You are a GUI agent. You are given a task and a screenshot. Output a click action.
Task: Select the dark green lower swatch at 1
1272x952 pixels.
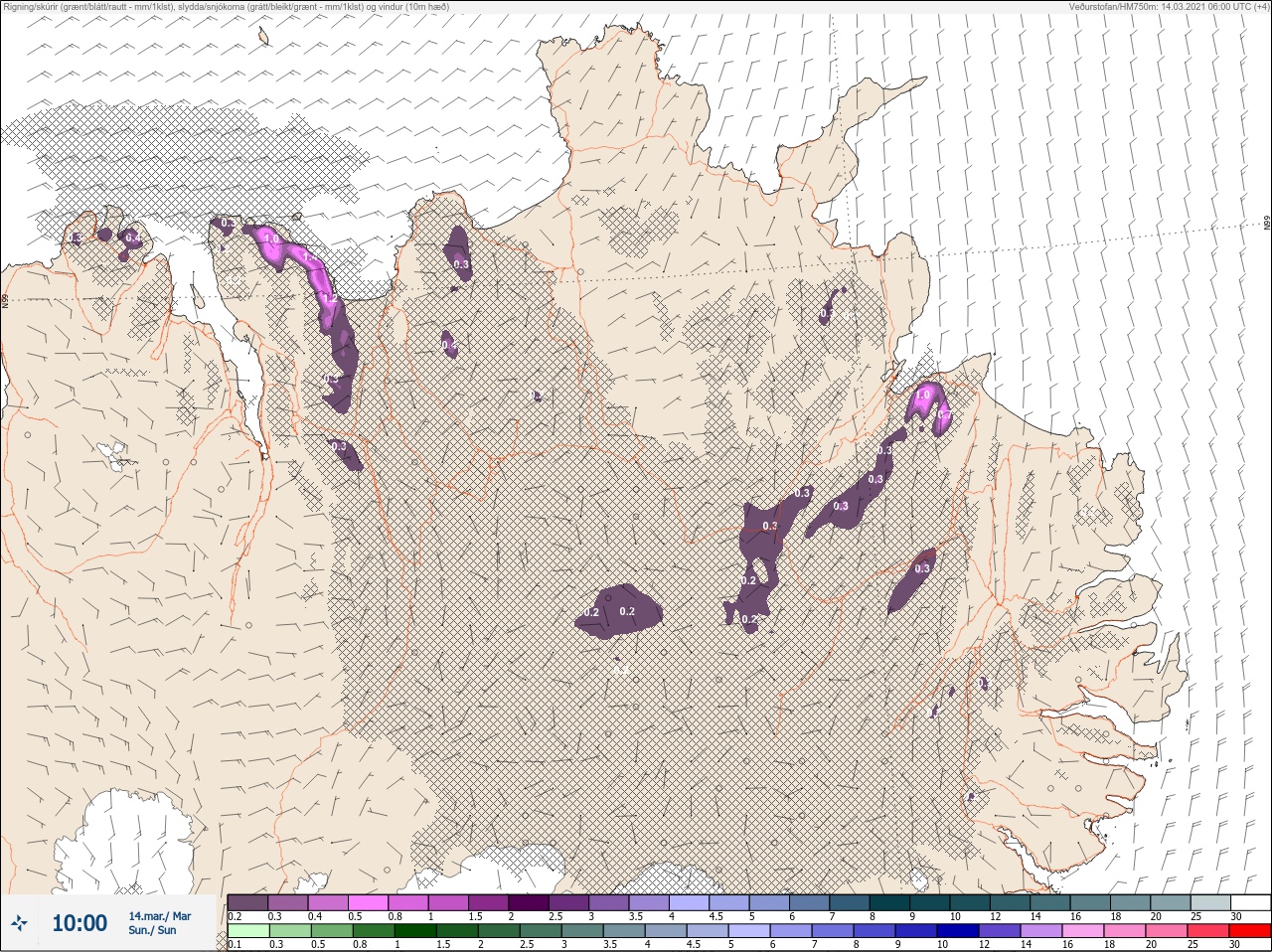point(414,932)
